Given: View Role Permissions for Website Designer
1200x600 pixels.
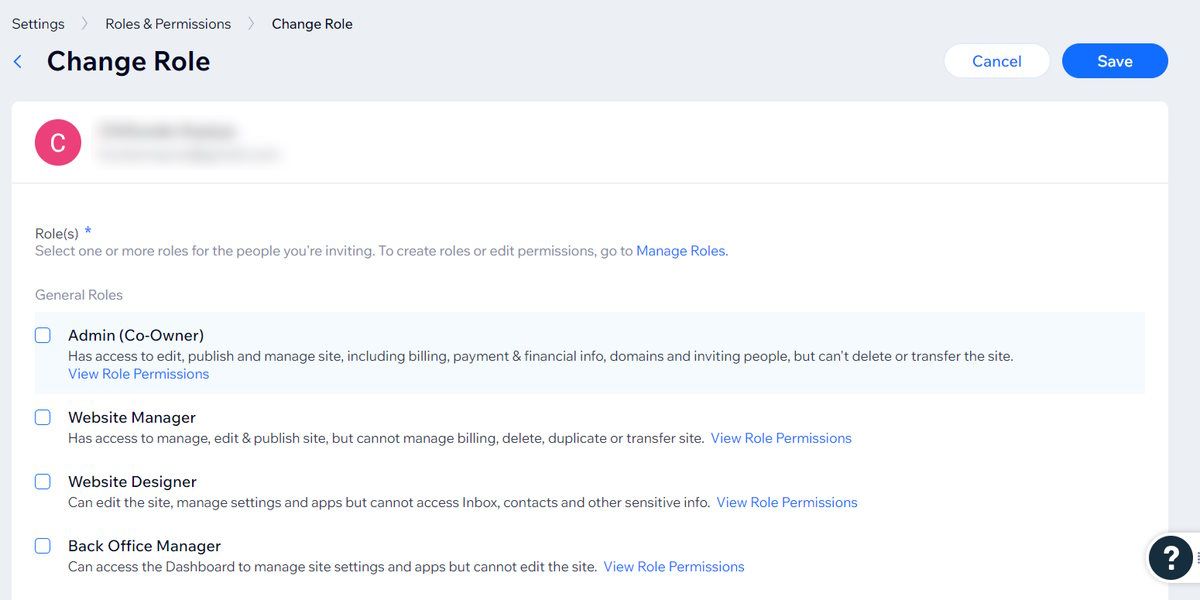Looking at the screenshot, I should [787, 502].
